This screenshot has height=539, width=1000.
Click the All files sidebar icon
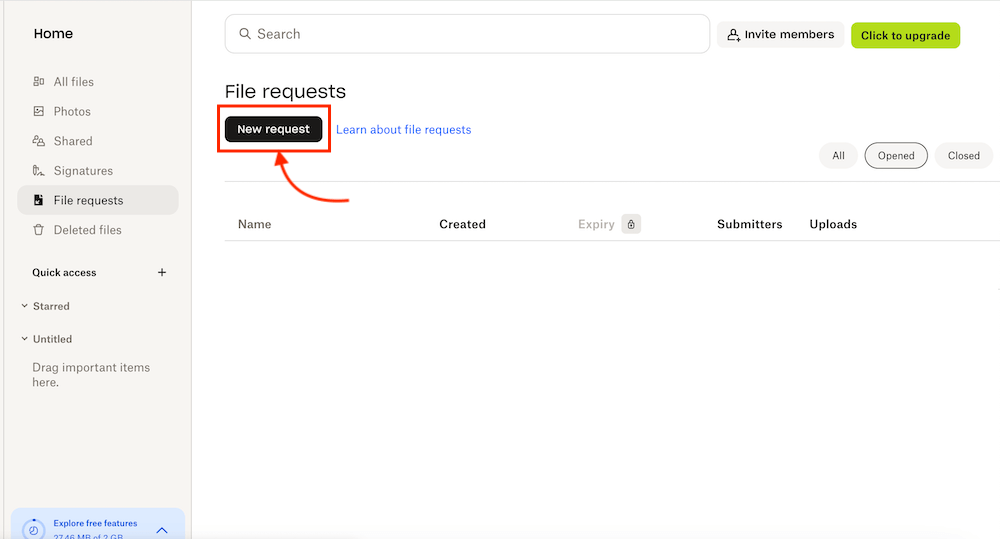(x=39, y=82)
